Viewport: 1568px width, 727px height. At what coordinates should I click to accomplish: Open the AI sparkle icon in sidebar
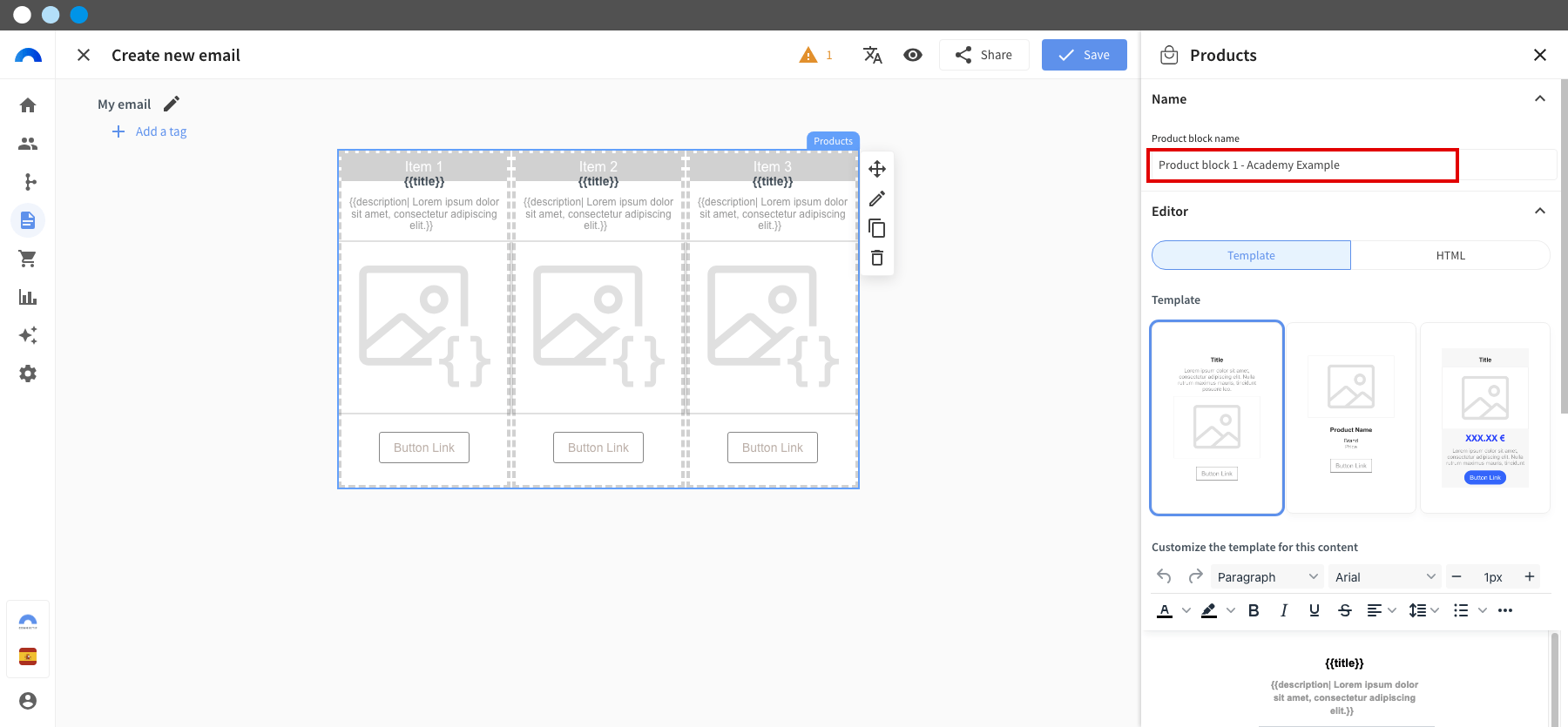coord(28,335)
